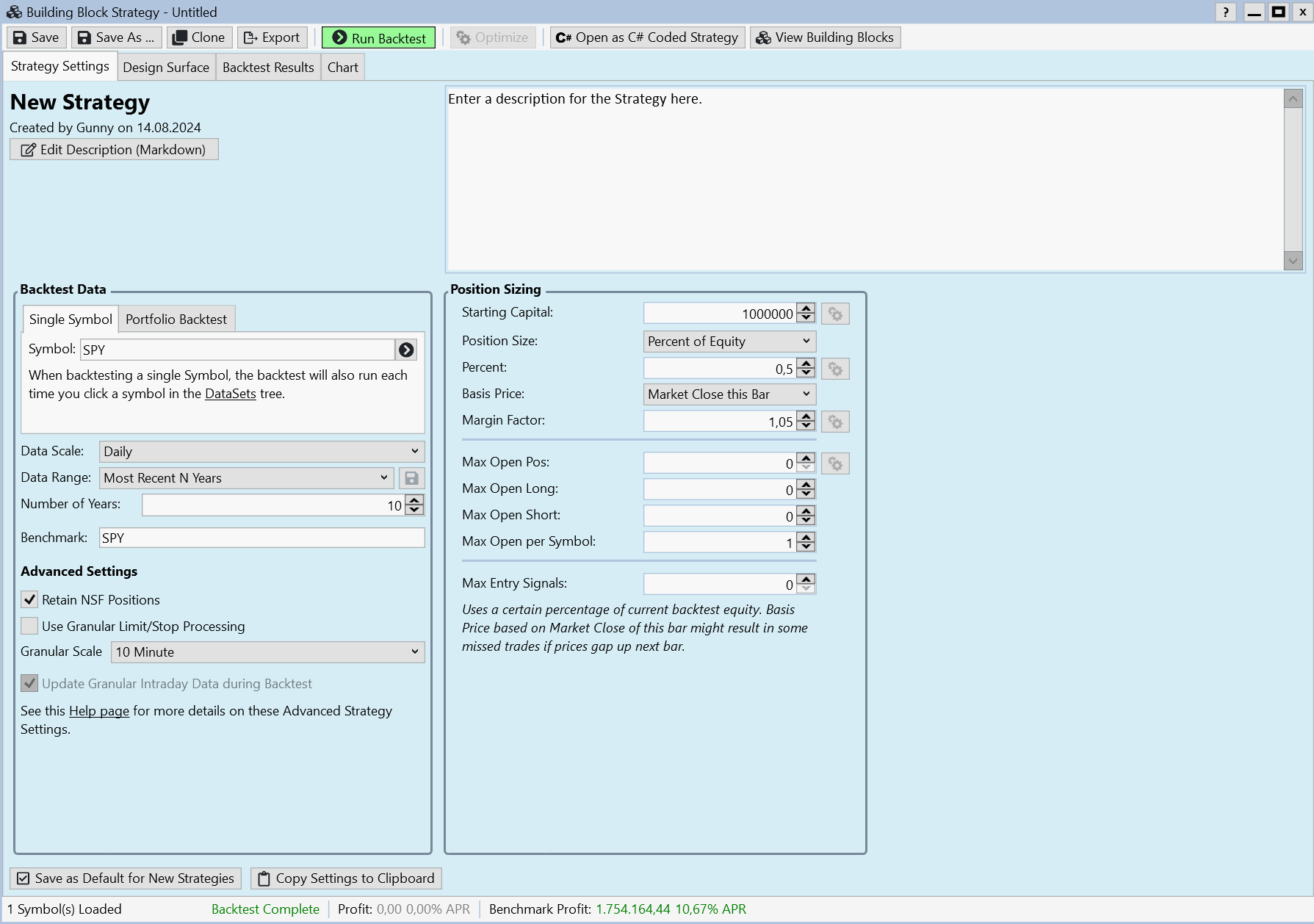
Task: Click the Max Entry Signals field
Action: click(720, 584)
